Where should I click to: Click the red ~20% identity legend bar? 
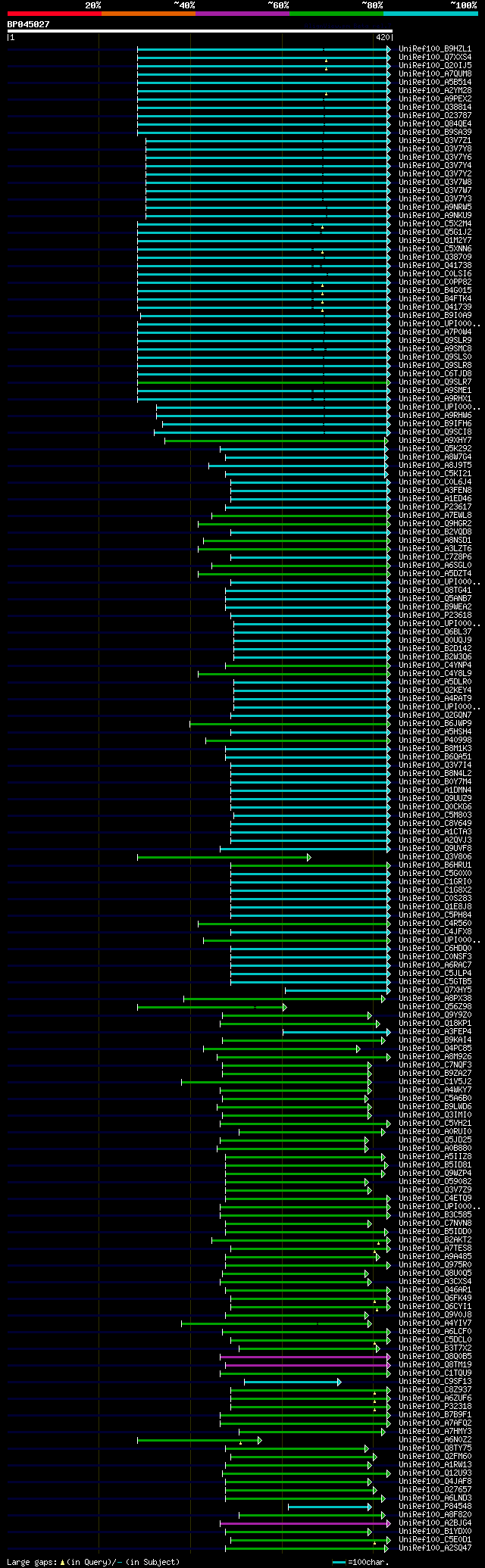click(x=55, y=14)
